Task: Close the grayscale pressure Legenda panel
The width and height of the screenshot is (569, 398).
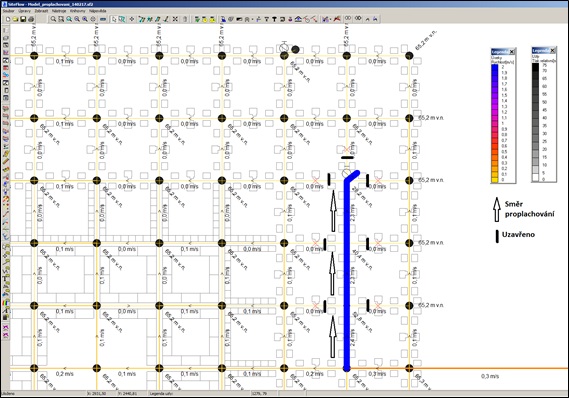Action: [x=553, y=50]
